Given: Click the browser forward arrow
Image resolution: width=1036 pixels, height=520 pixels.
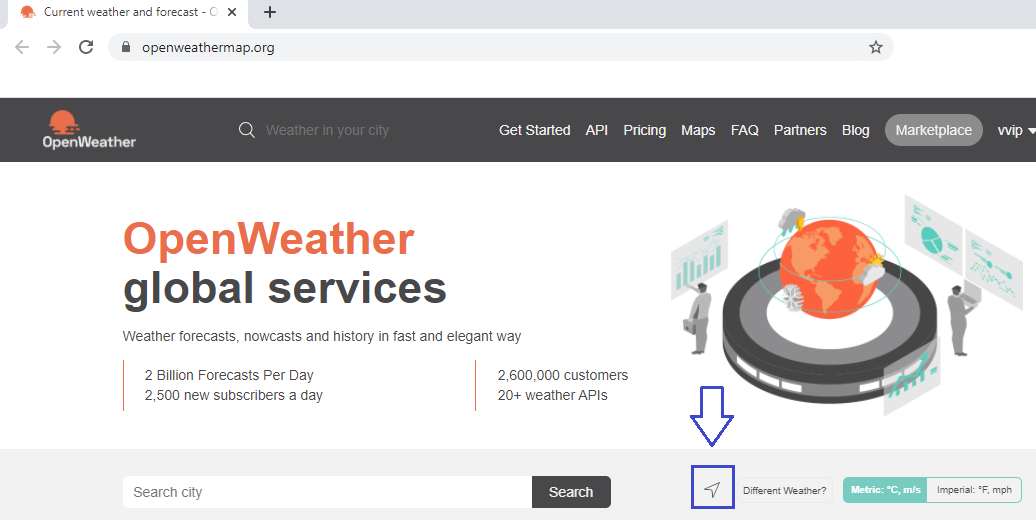Looking at the screenshot, I should click(x=54, y=47).
